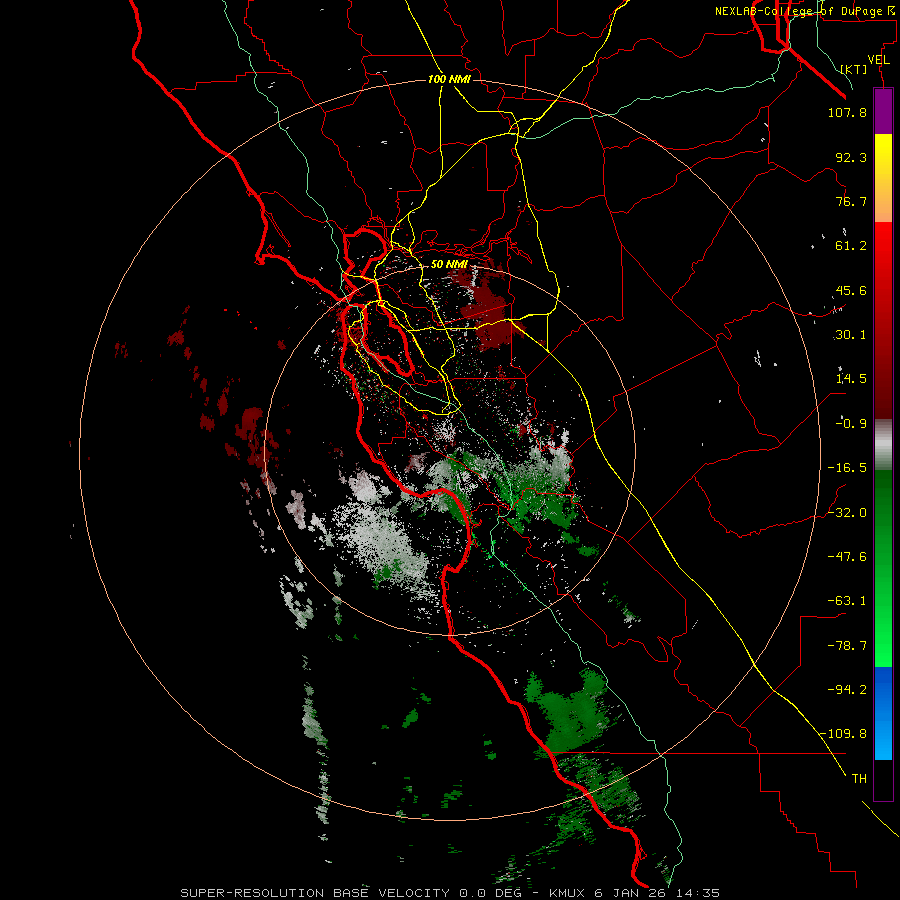Click the '6 JAN 26' date text
Viewport: 900px width, 900px height.
[x=633, y=893]
